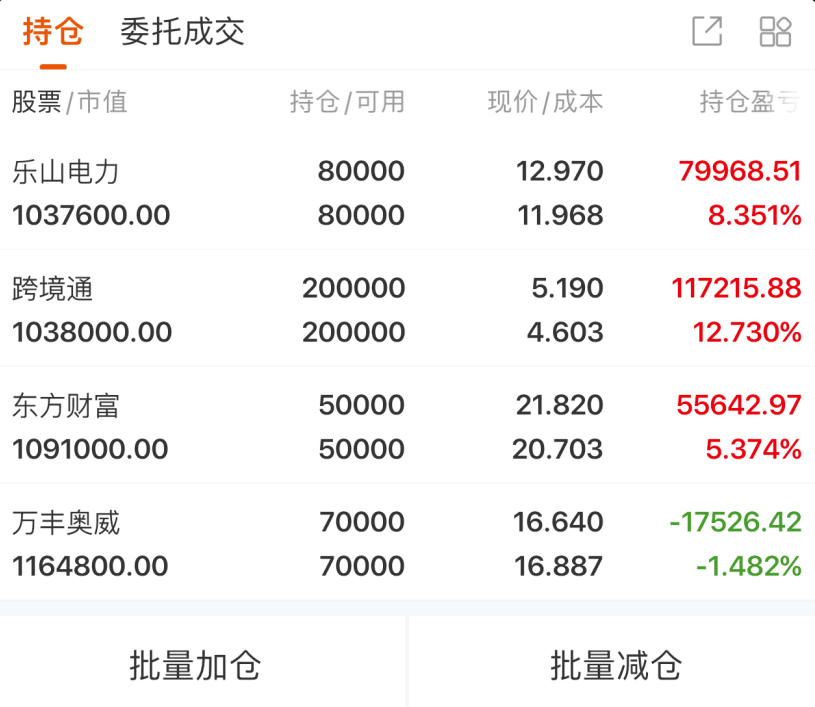Viewport: 815px width, 707px height.
Task: Click current price 12.970
Action: point(559,171)
